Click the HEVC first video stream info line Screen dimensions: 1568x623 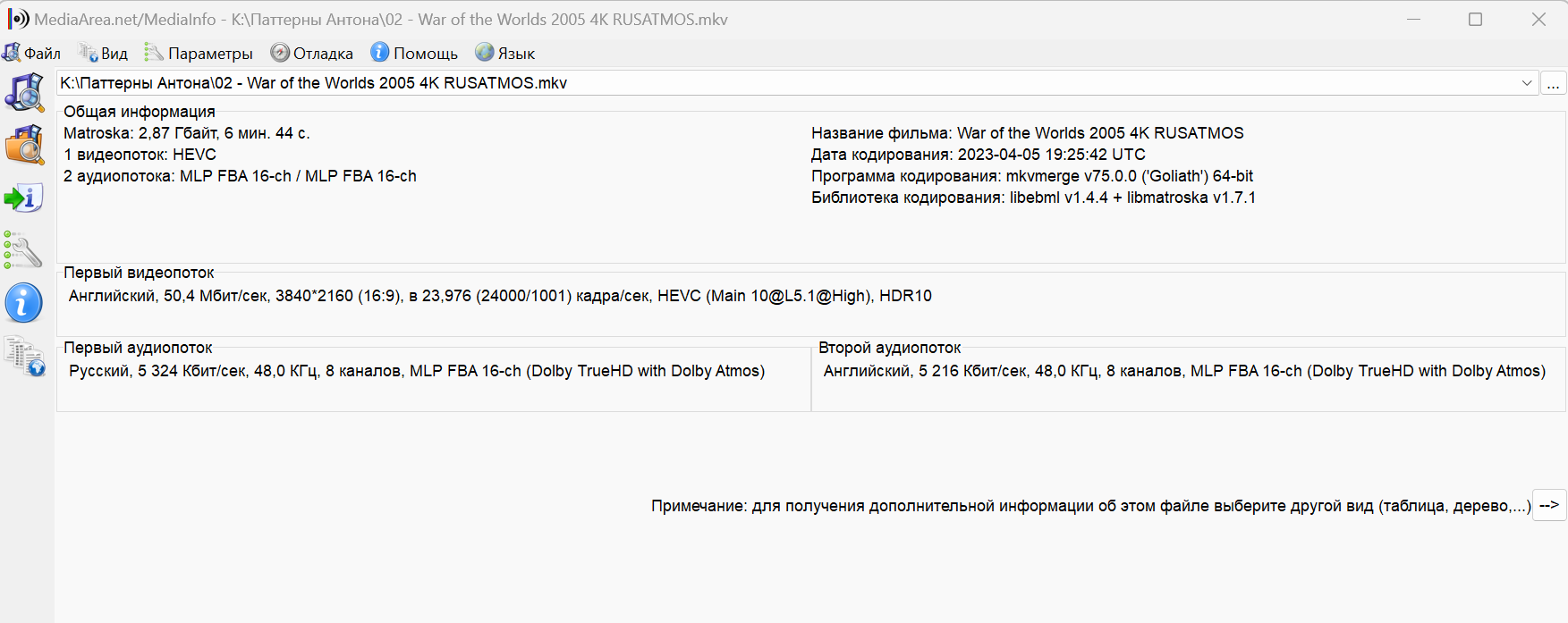tap(500, 296)
